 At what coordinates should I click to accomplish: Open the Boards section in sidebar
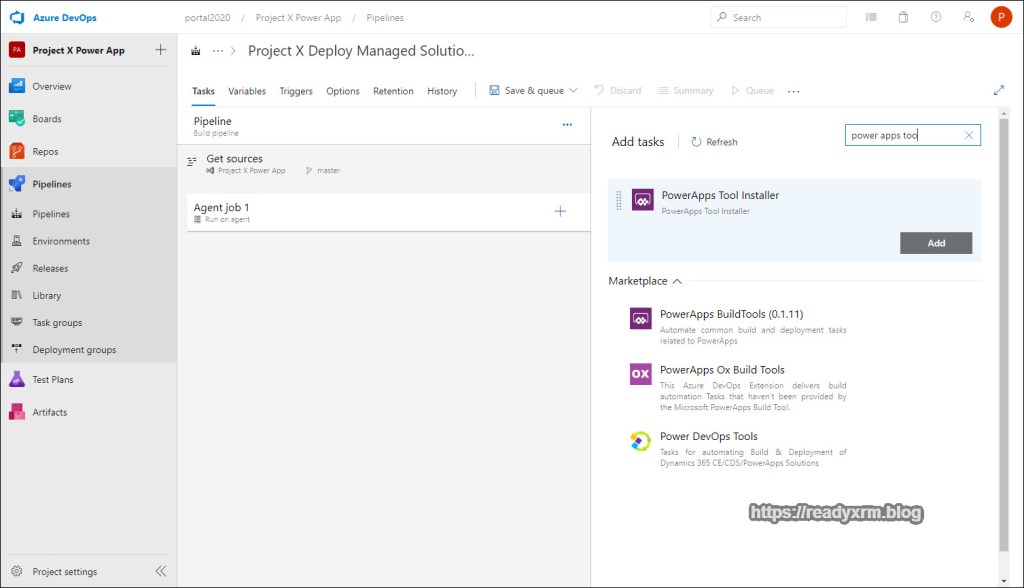[46, 119]
